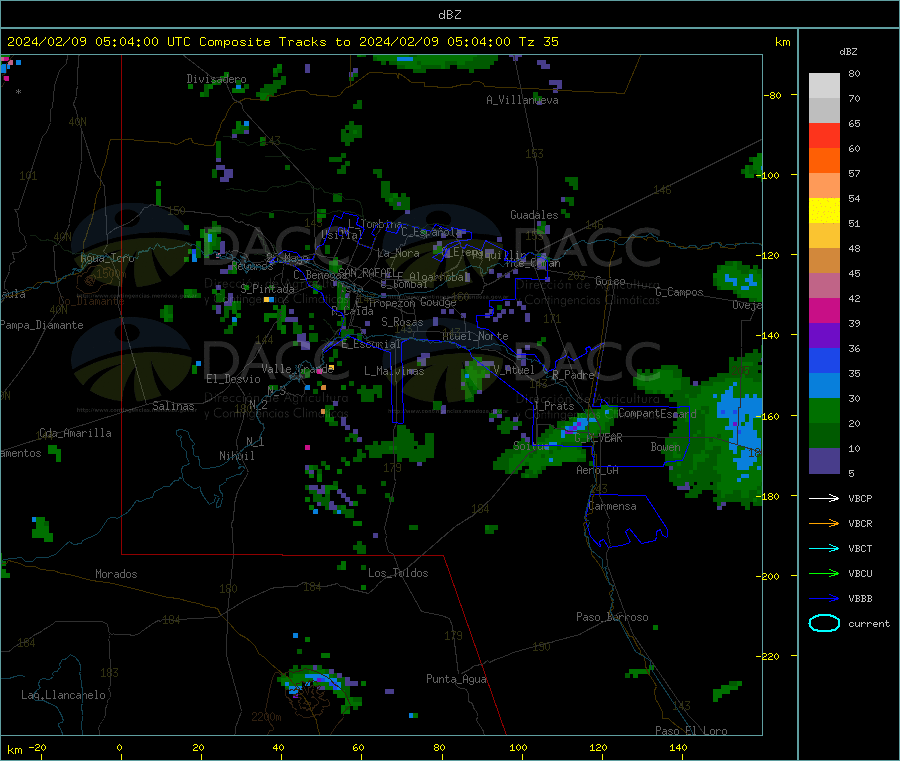Click the Nihuil map label
The height and width of the screenshot is (761, 900).
(x=236, y=456)
